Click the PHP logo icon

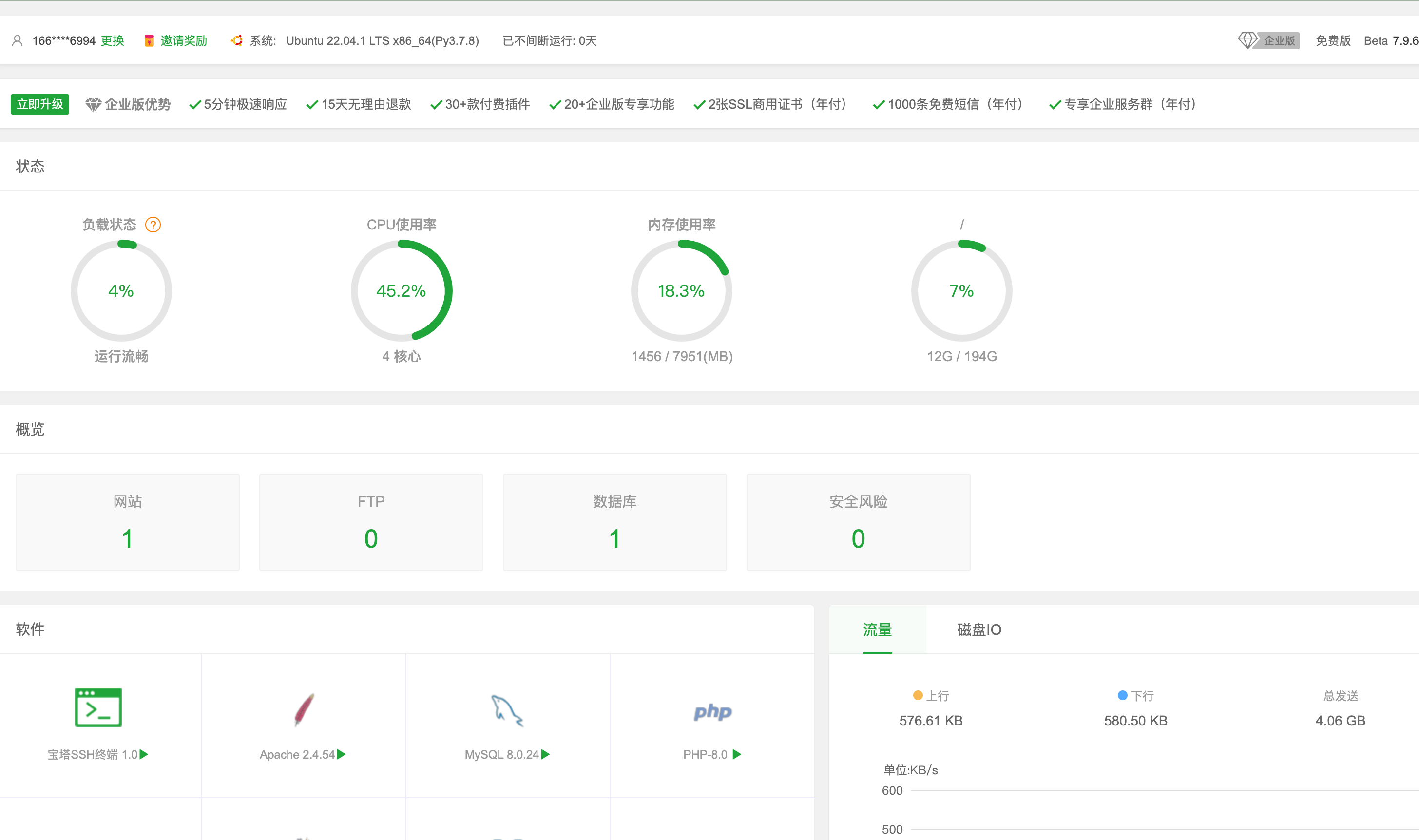pos(712,711)
